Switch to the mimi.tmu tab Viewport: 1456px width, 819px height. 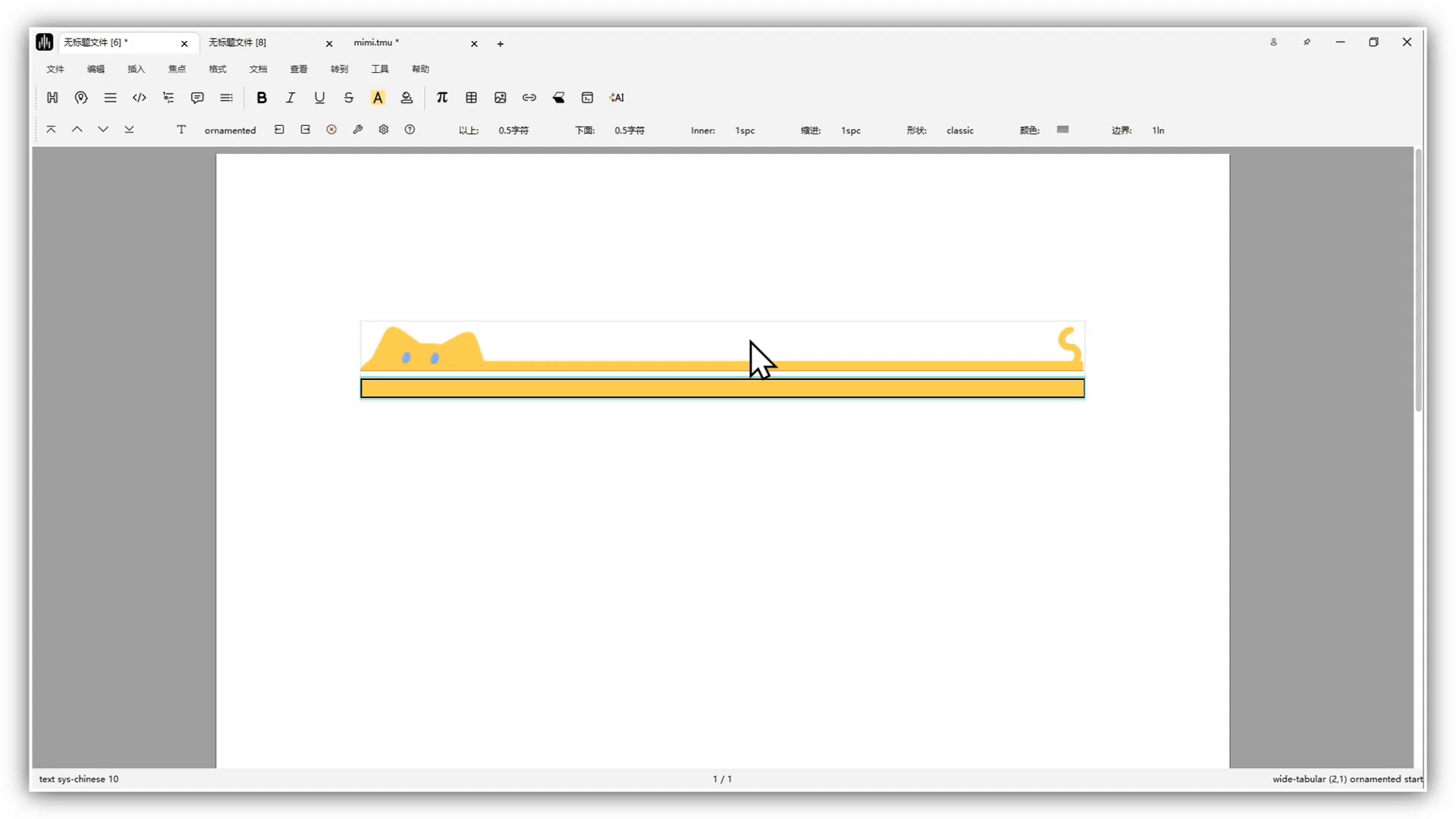click(376, 42)
